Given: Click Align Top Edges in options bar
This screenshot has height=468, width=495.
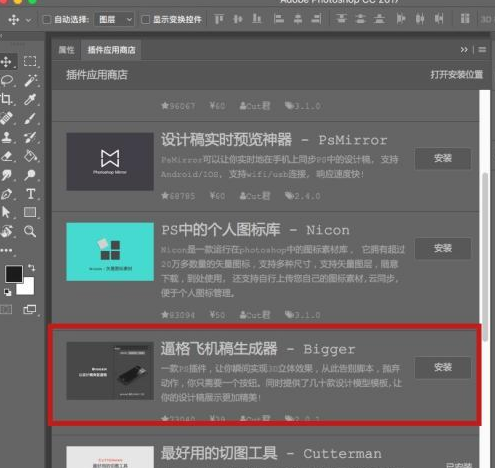Looking at the screenshot, I should (219, 19).
